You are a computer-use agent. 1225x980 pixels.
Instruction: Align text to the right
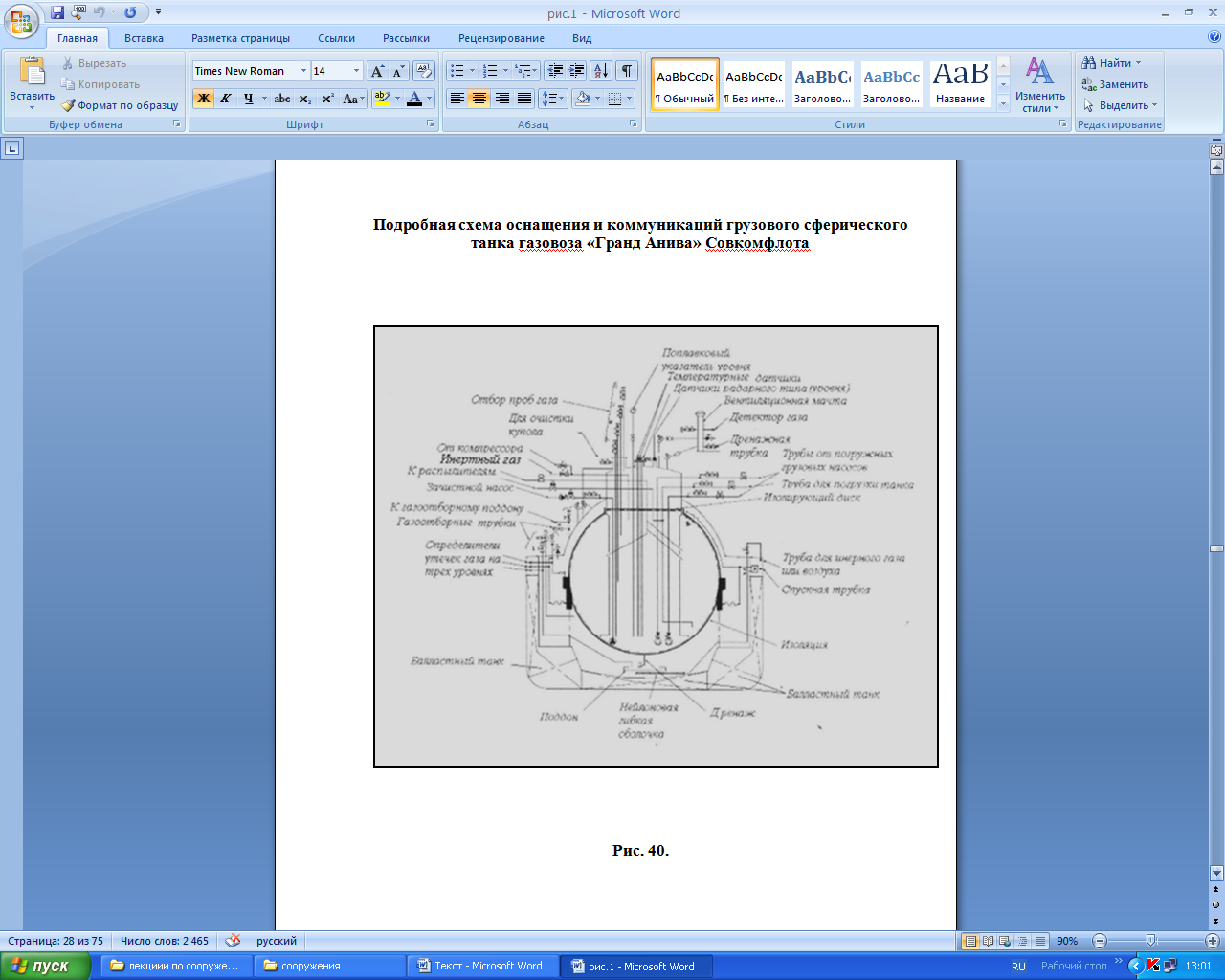click(502, 99)
